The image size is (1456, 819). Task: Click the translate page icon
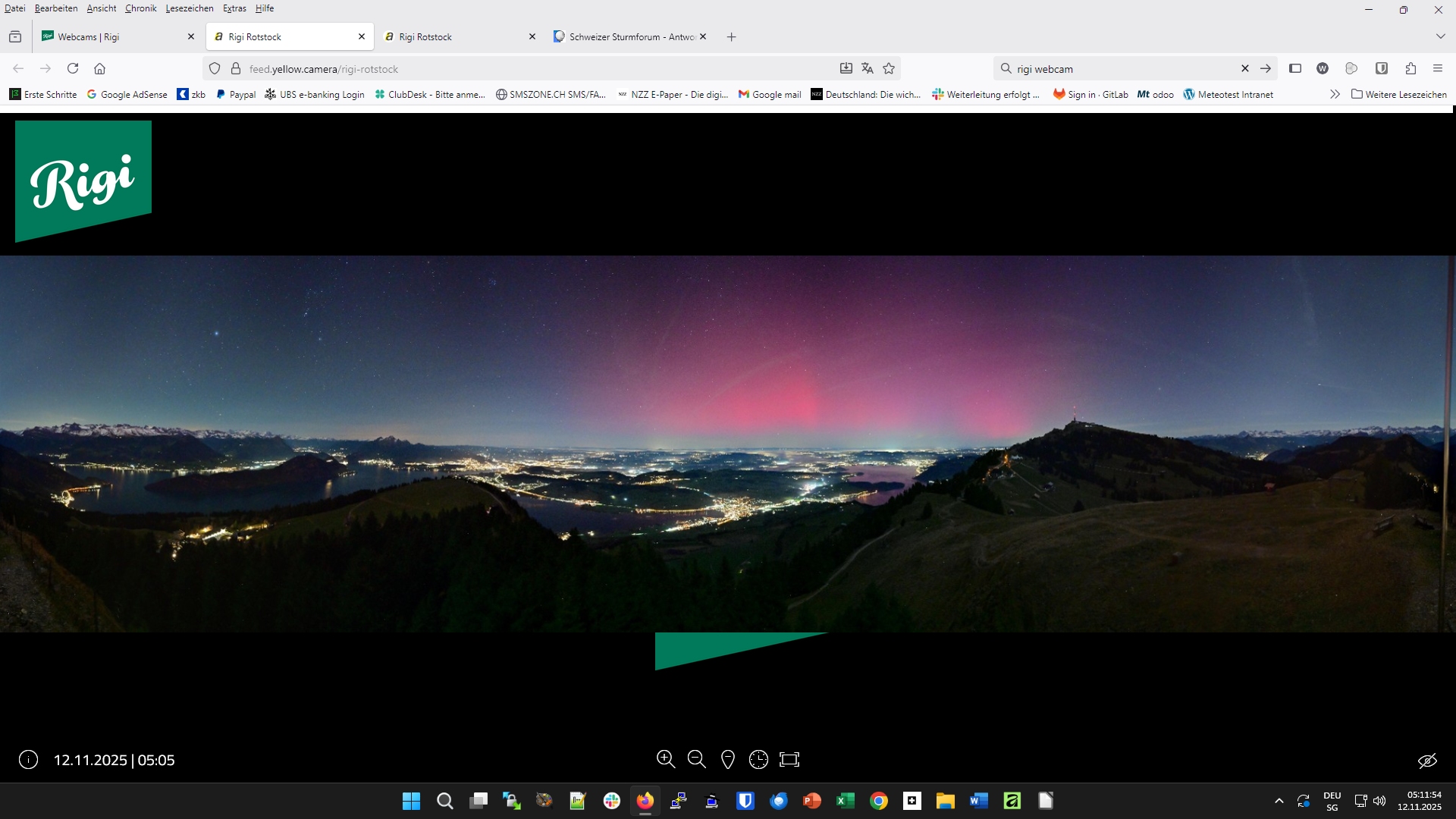point(868,69)
